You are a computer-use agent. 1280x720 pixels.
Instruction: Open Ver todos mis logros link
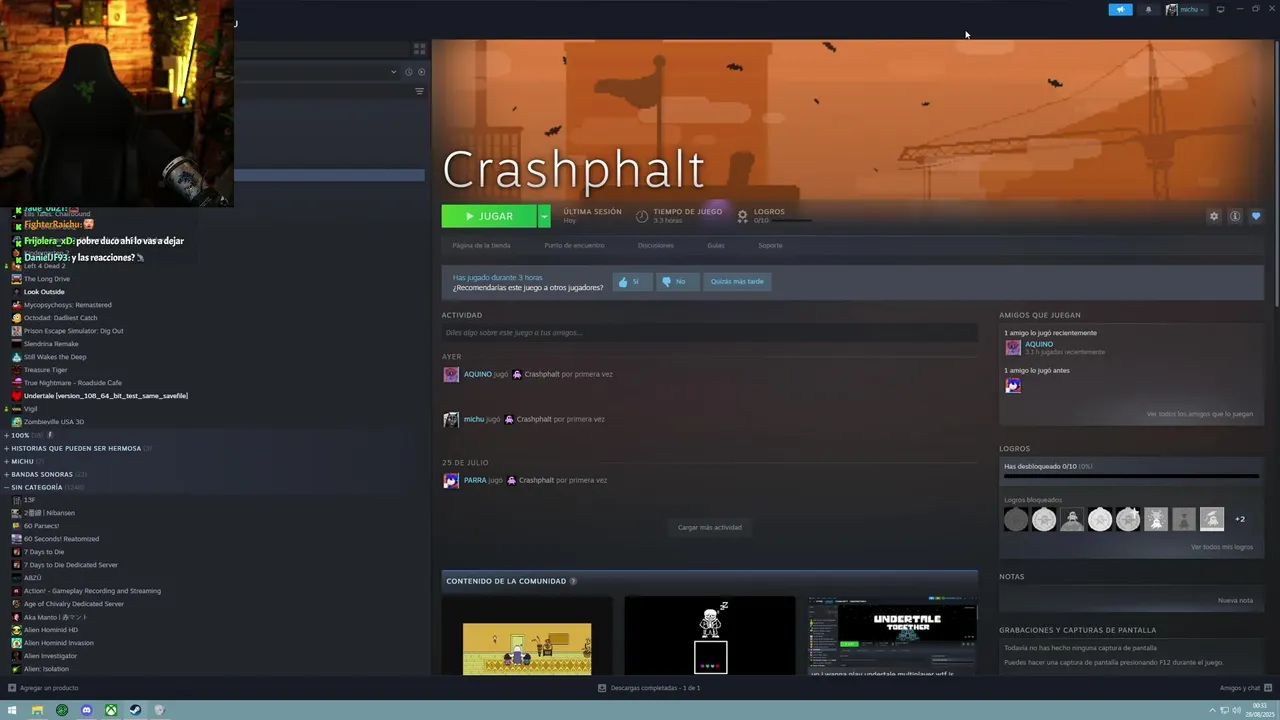point(1222,547)
